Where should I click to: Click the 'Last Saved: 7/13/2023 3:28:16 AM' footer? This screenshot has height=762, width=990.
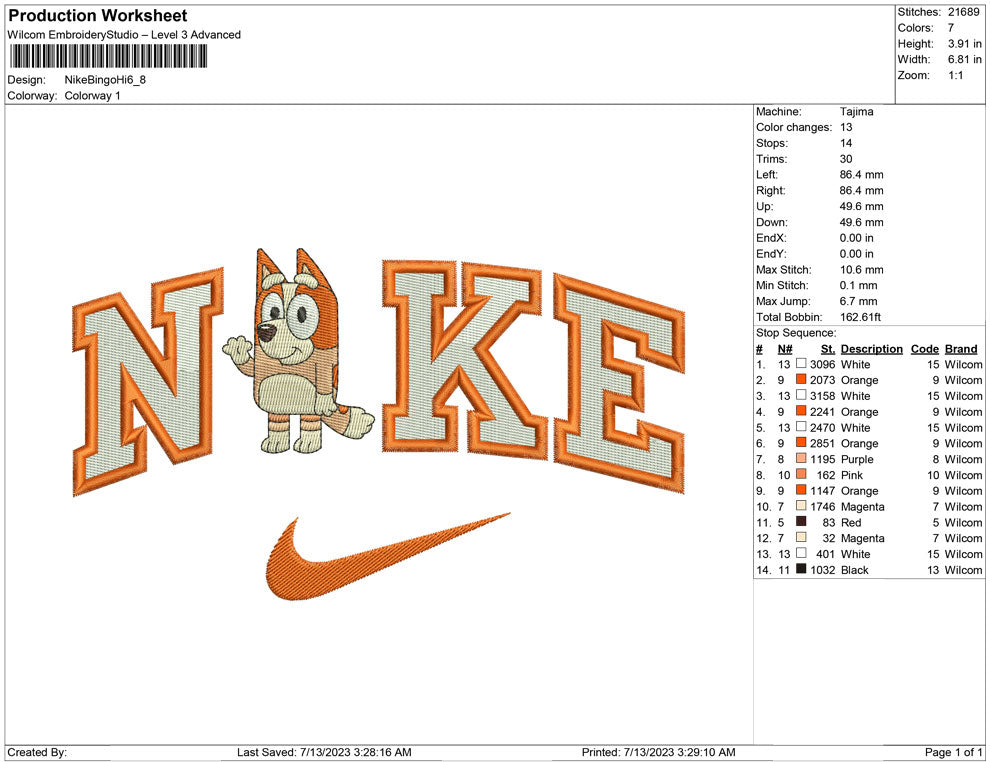click(x=324, y=752)
